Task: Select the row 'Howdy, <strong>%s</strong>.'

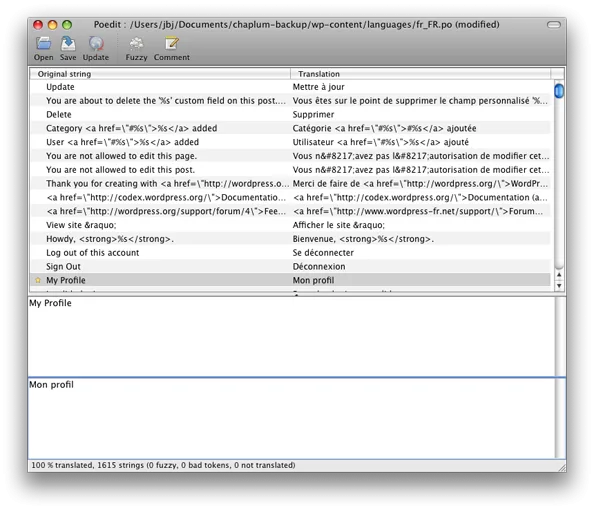Action: pyautogui.click(x=290, y=239)
